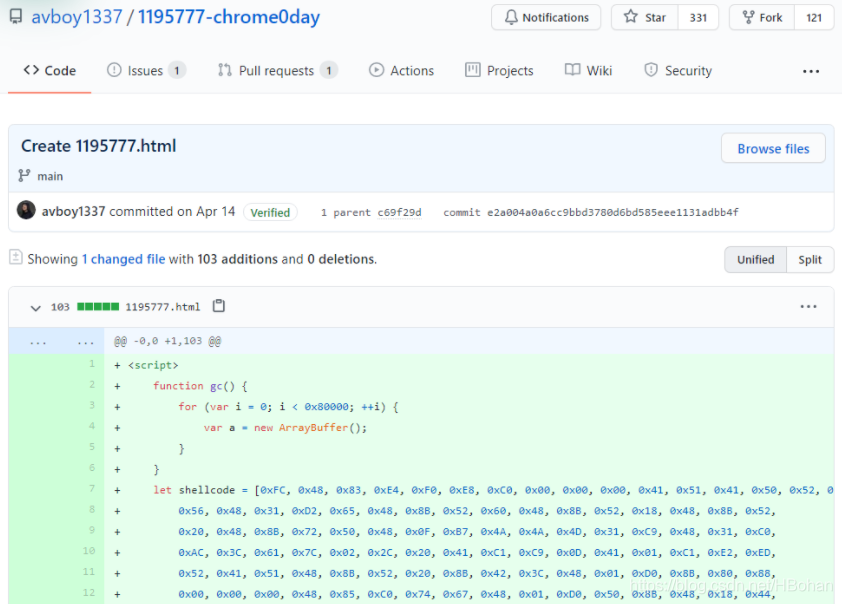
Task: Open avboy1337 committer name link
Action: point(74,212)
